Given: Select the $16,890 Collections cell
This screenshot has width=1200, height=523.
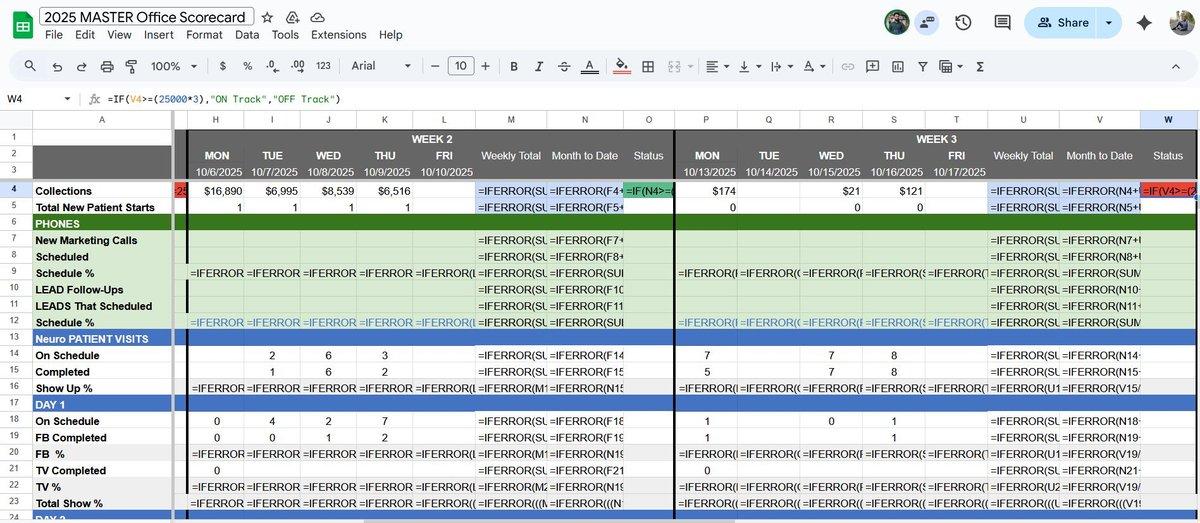Looking at the screenshot, I should pyautogui.click(x=216, y=190).
